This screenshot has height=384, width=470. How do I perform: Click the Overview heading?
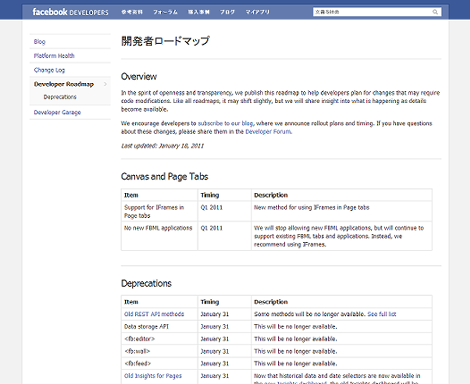139,76
